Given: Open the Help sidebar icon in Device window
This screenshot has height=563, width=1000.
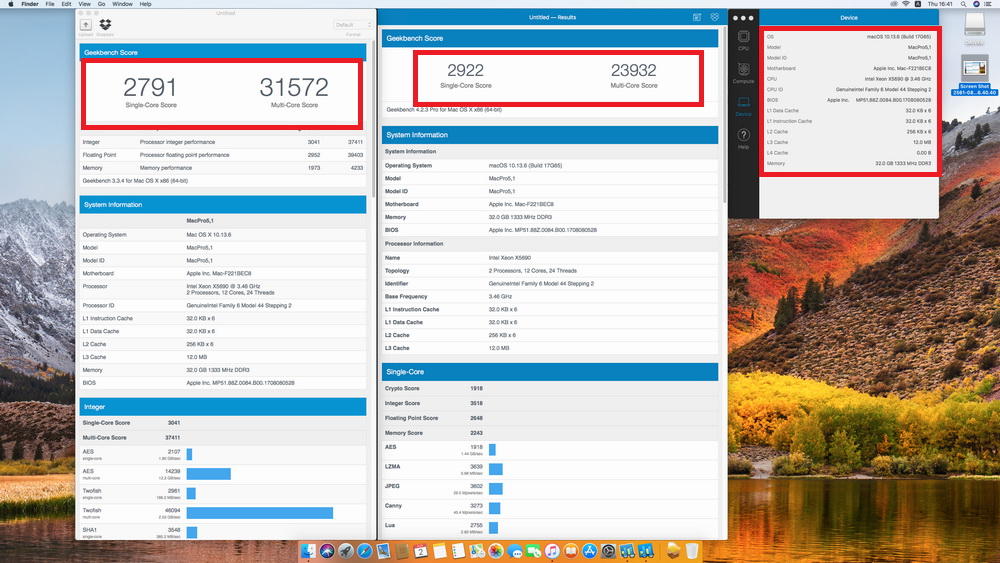Looking at the screenshot, I should pos(744,138).
